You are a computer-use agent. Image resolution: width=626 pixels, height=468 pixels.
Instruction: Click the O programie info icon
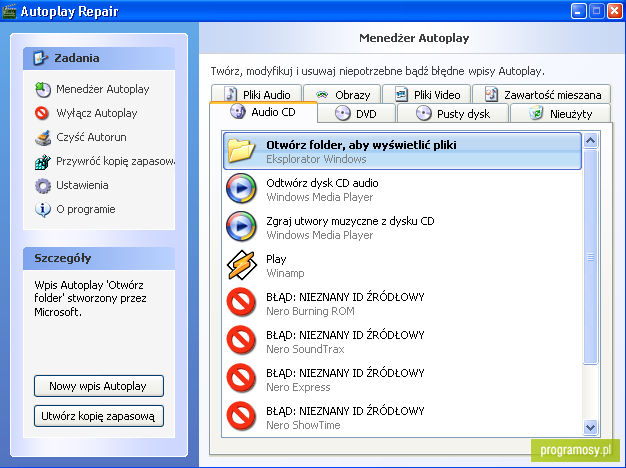(x=43, y=209)
